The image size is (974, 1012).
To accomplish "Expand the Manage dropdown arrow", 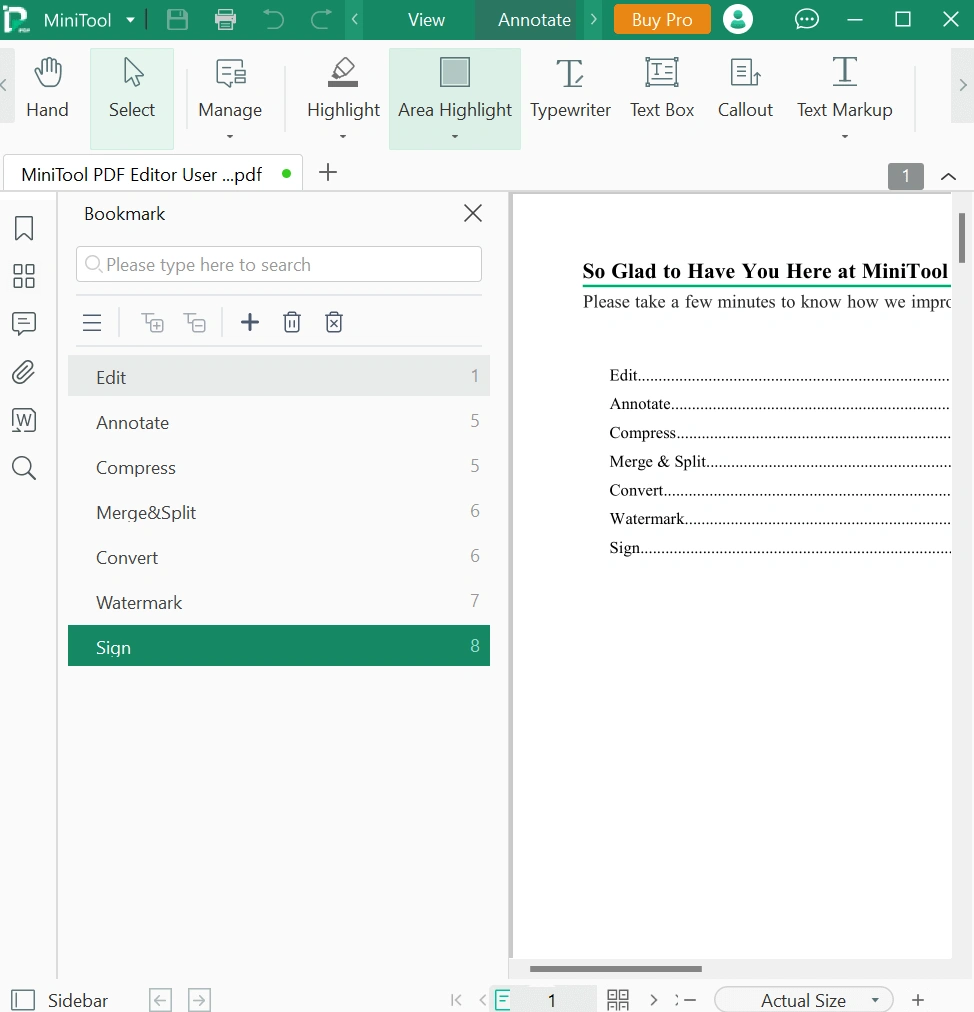I will (x=230, y=136).
